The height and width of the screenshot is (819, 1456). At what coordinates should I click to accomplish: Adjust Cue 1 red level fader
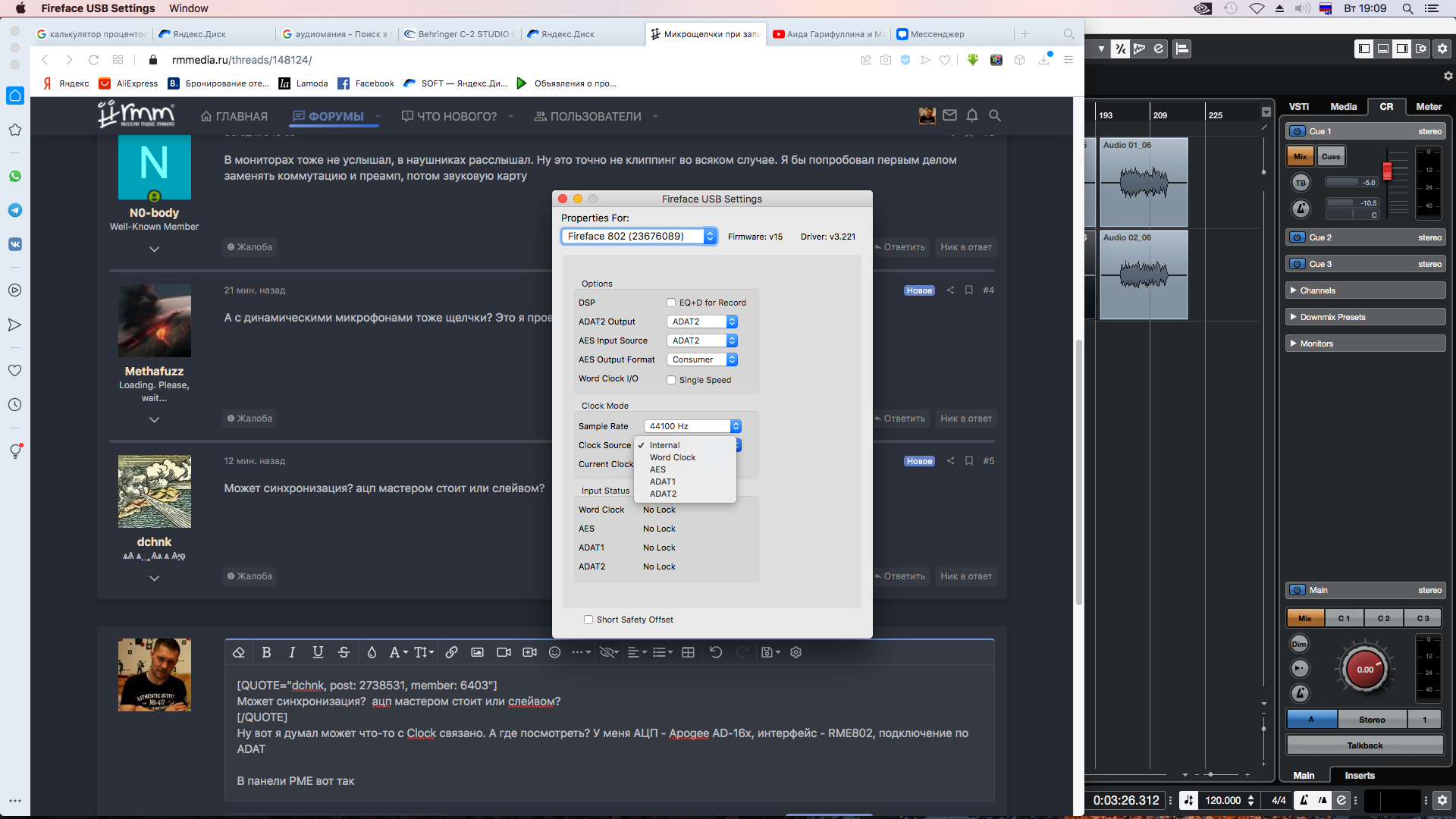pyautogui.click(x=1387, y=171)
